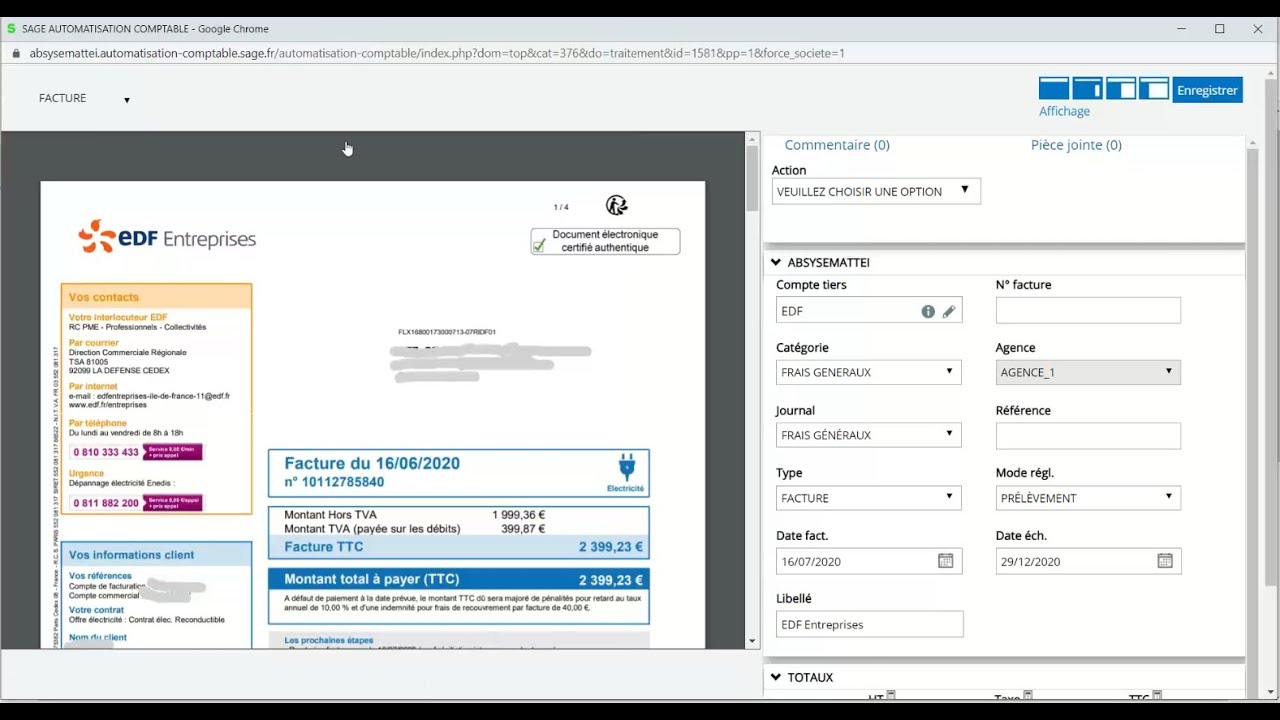
Task: Click the Enregistrer button
Action: 1207,90
